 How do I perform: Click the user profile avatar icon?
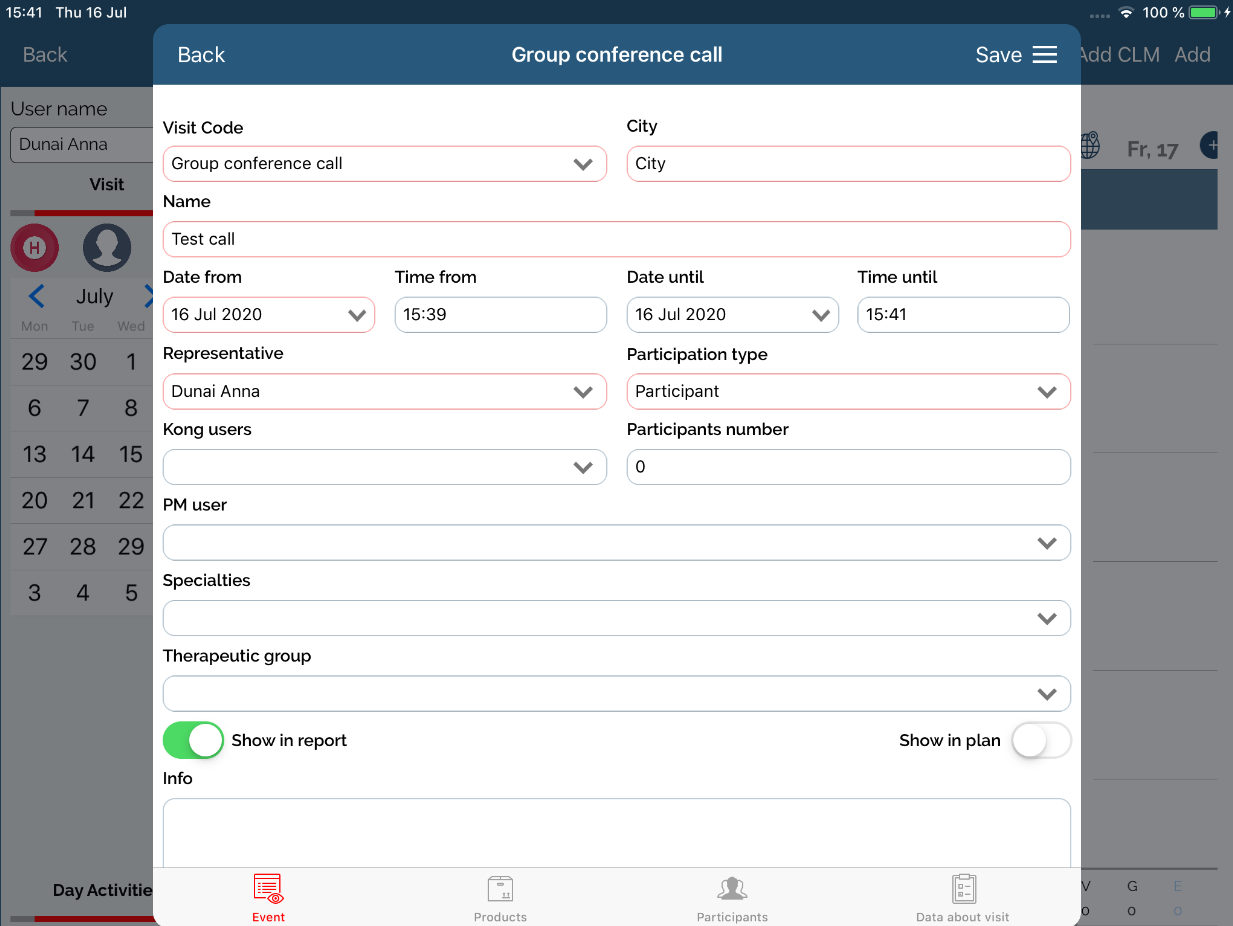pyautogui.click(x=107, y=248)
